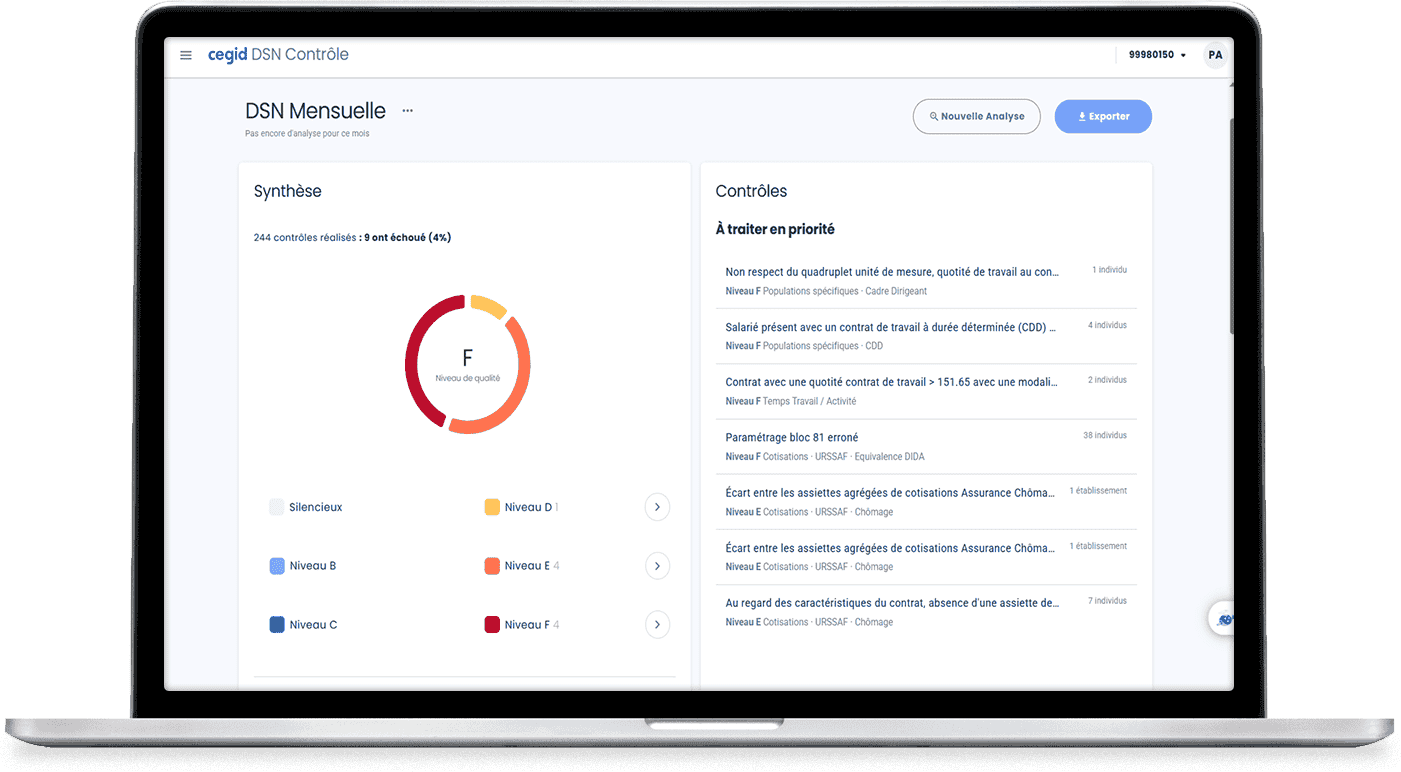
Task: Click the PA user avatar
Action: [1215, 55]
